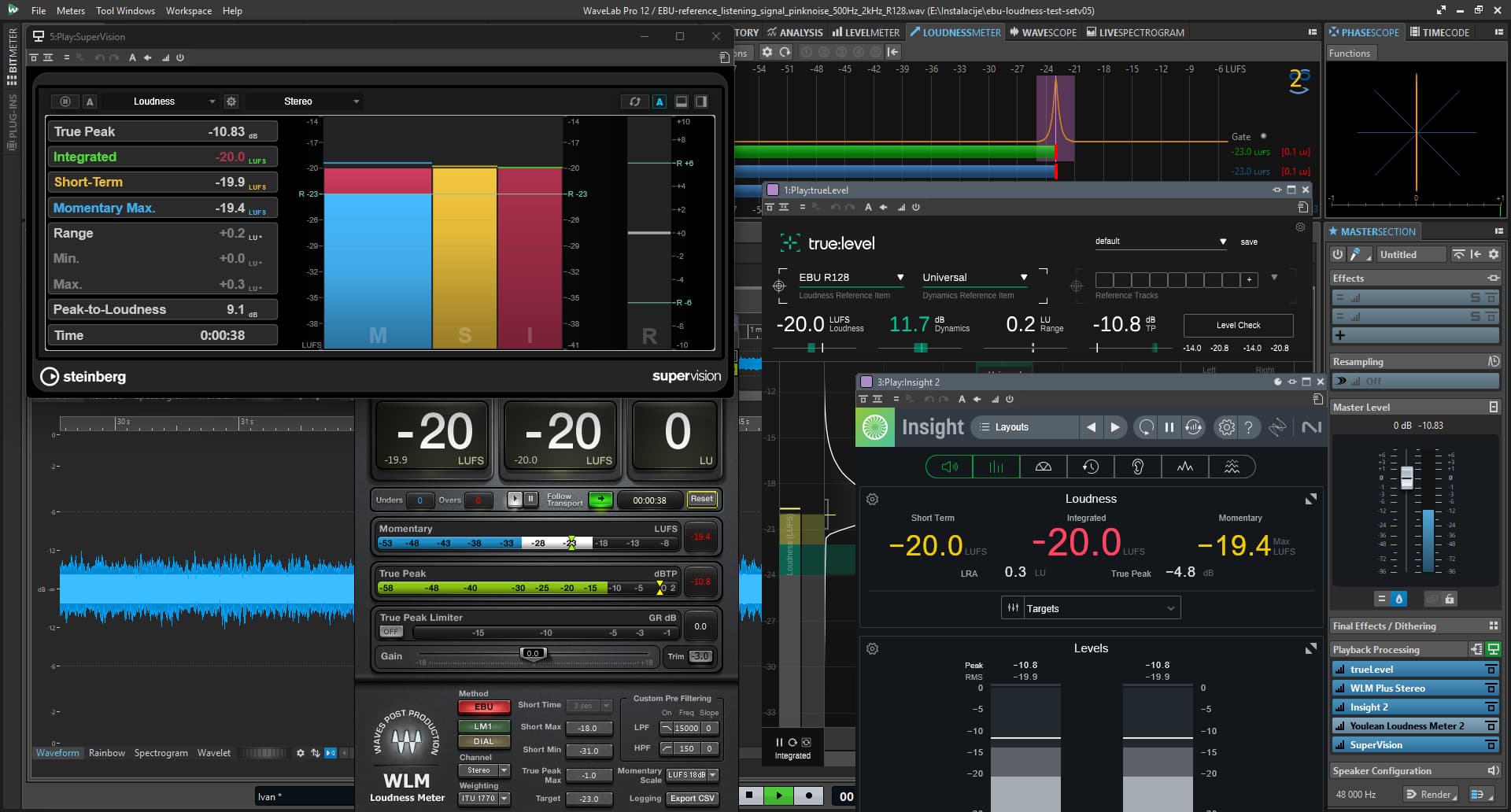Select DIAL method in WLM
The image size is (1511, 812).
(x=483, y=742)
